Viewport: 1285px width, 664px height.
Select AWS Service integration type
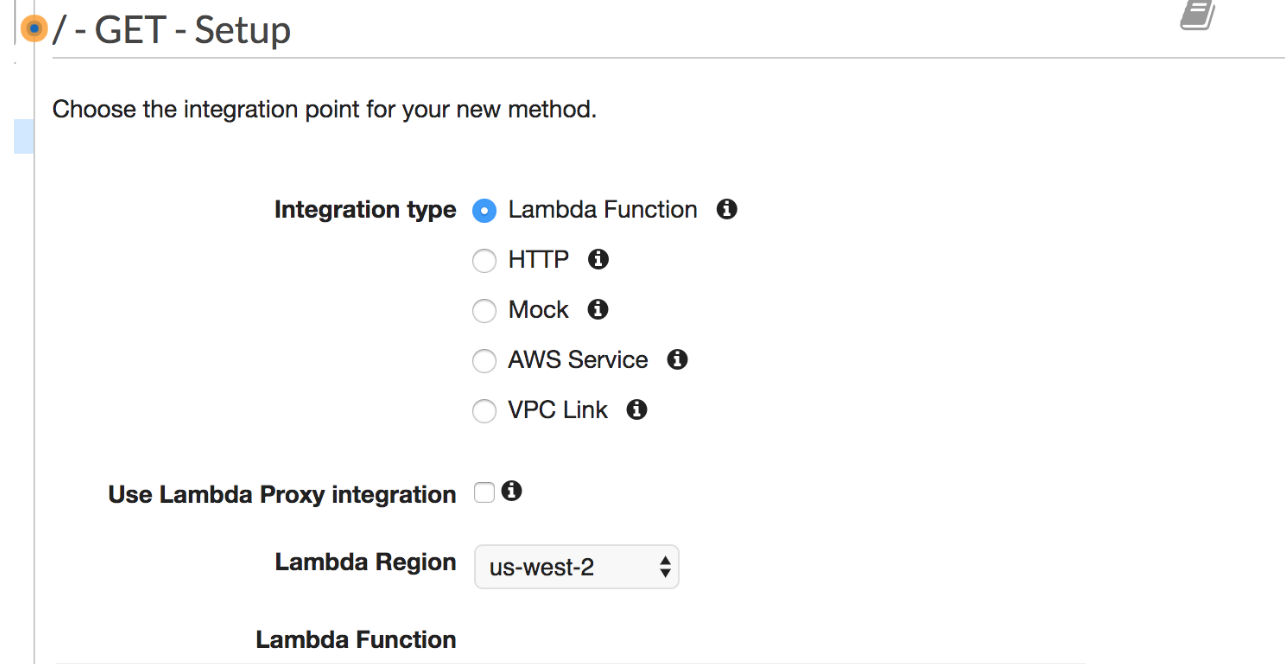coord(484,361)
